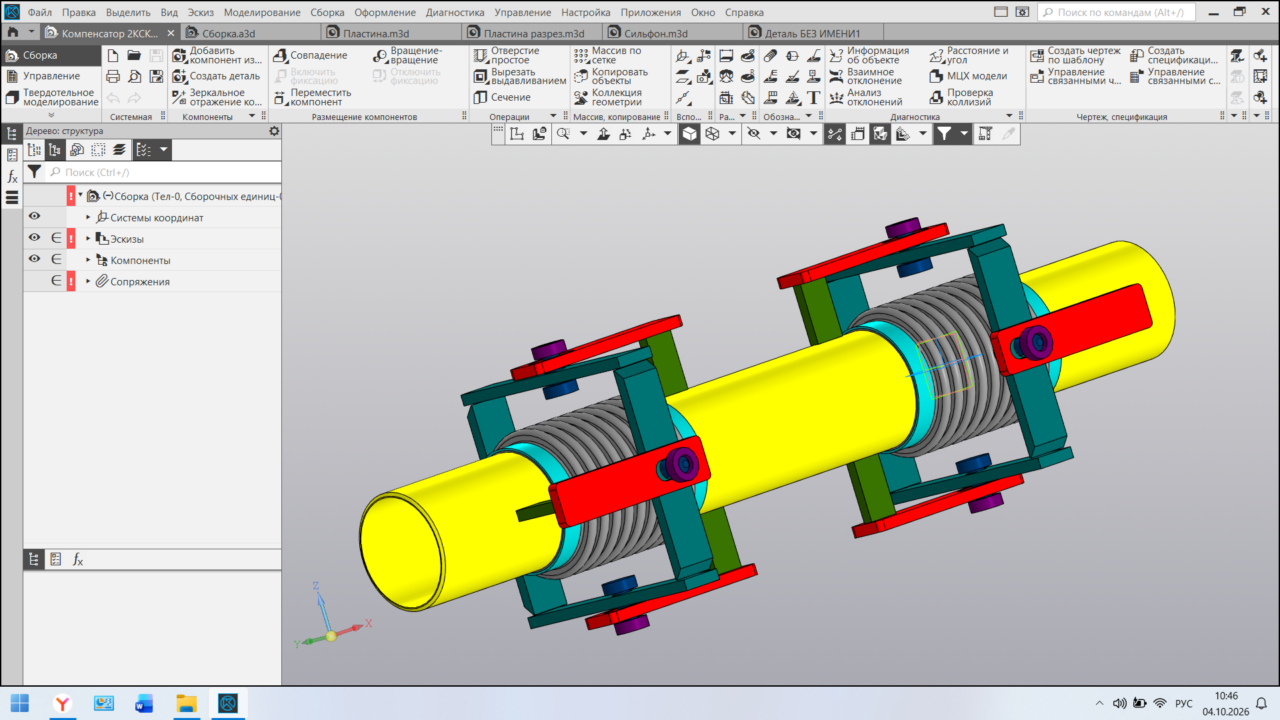Toggle the filter funnel in tree search row

34,172
